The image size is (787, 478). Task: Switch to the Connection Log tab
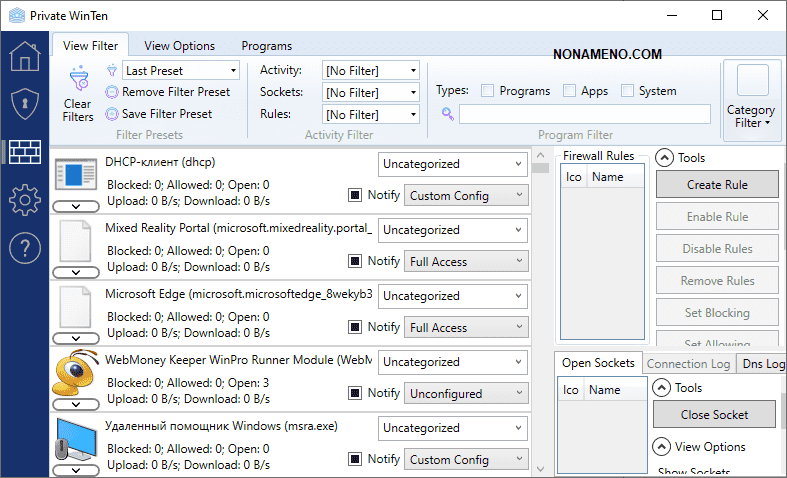[688, 364]
